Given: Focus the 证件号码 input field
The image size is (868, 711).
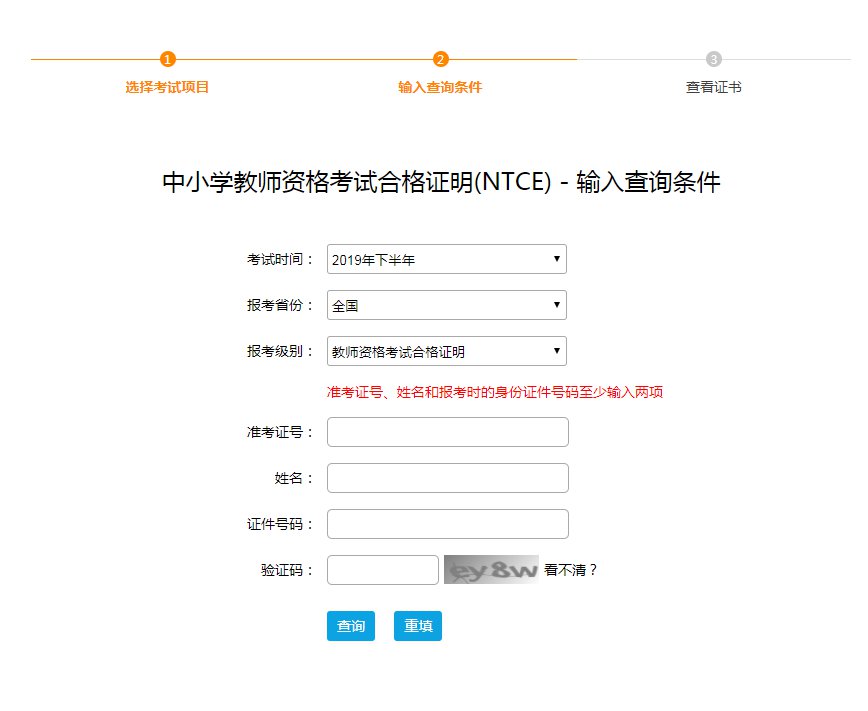Looking at the screenshot, I should [447, 524].
